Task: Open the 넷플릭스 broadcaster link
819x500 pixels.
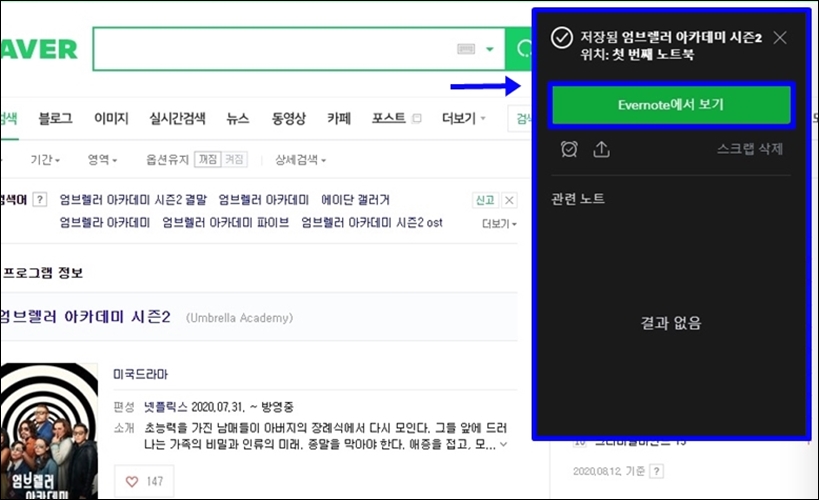Action: tap(164, 406)
